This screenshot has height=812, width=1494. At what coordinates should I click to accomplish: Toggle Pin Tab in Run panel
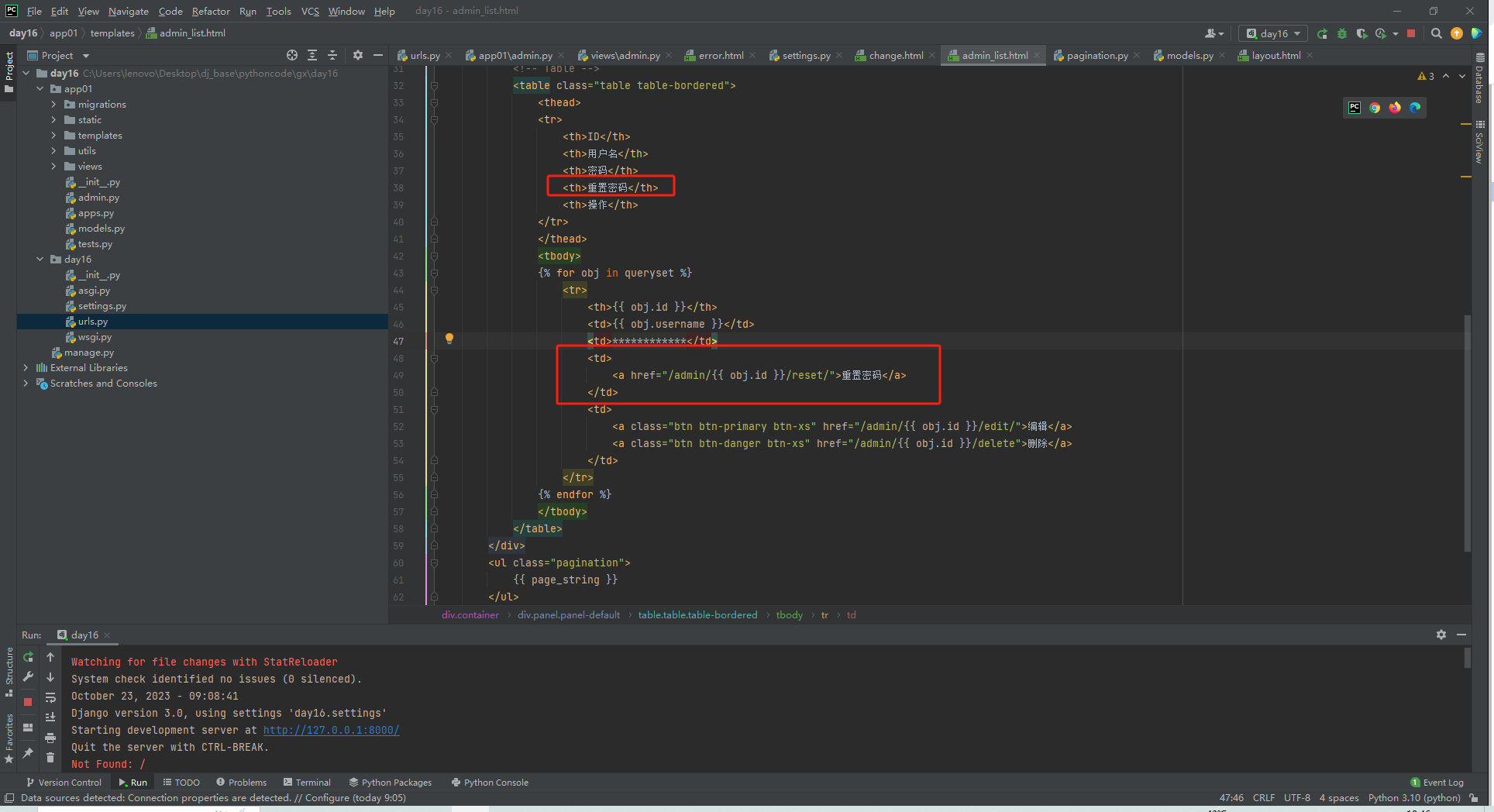click(29, 753)
